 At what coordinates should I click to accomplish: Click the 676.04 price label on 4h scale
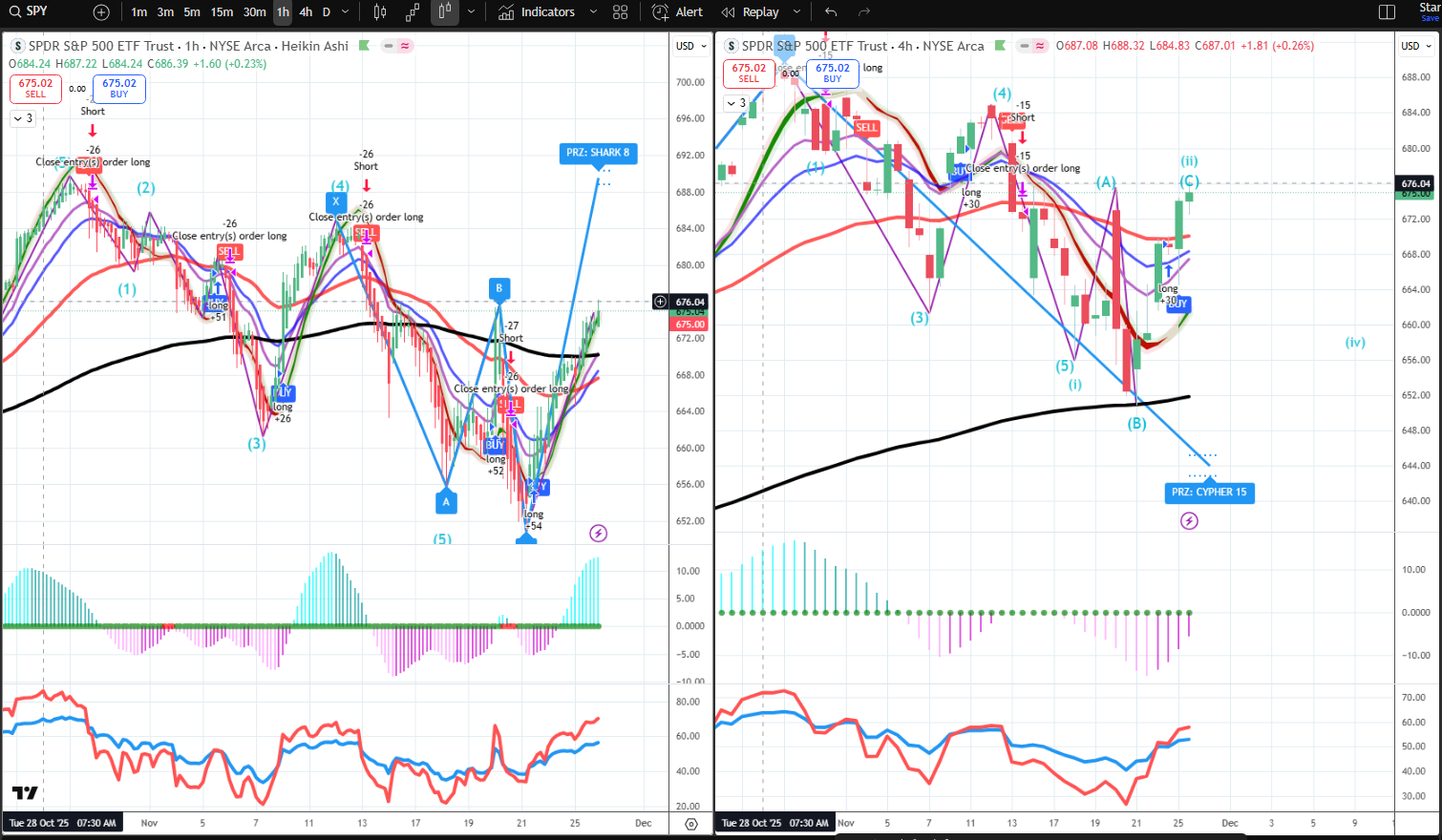tap(1415, 183)
